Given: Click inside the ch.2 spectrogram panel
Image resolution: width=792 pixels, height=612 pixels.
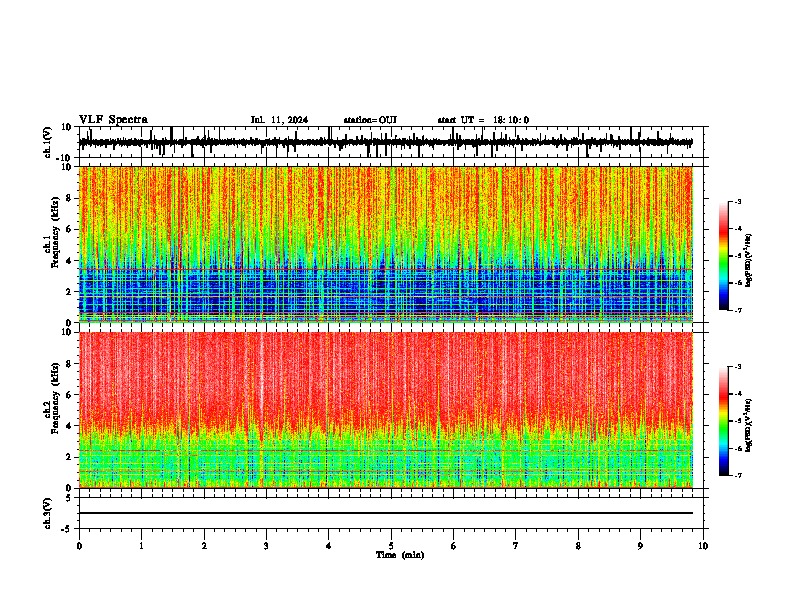Looking at the screenshot, I should [x=386, y=410].
